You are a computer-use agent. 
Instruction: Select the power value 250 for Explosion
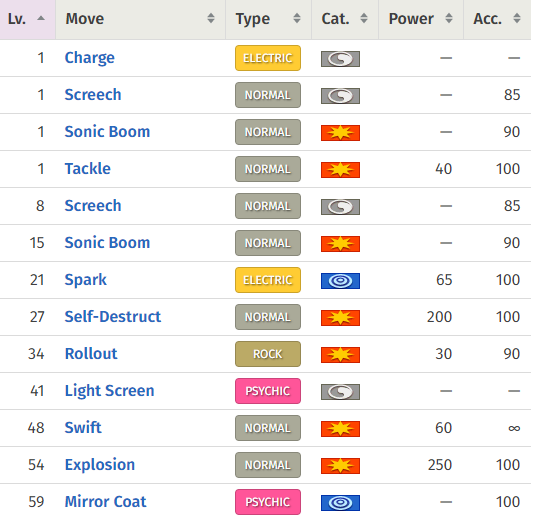pyautogui.click(x=440, y=465)
